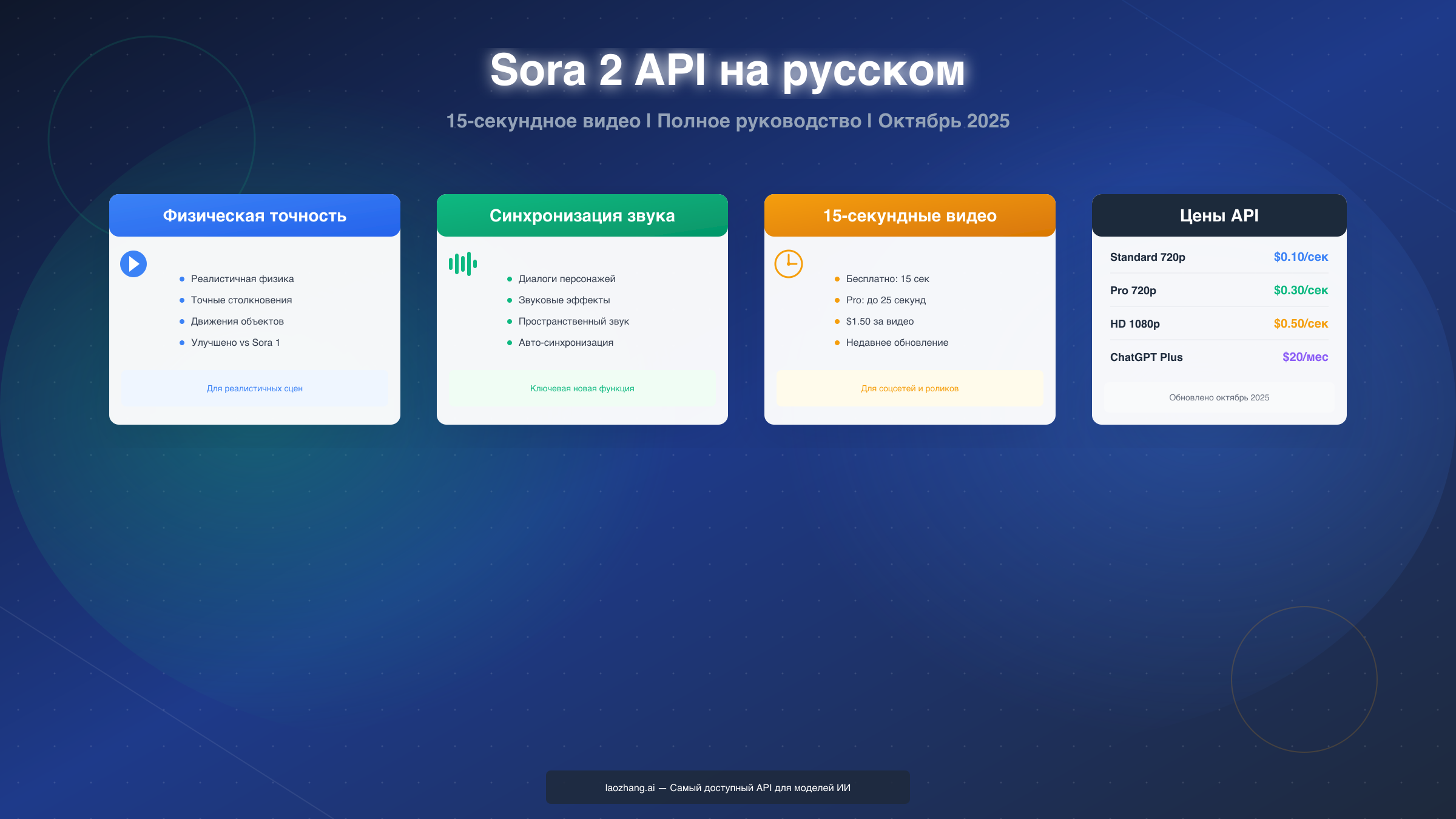Click the bullet beside Звуковые эффекты

tap(510, 300)
